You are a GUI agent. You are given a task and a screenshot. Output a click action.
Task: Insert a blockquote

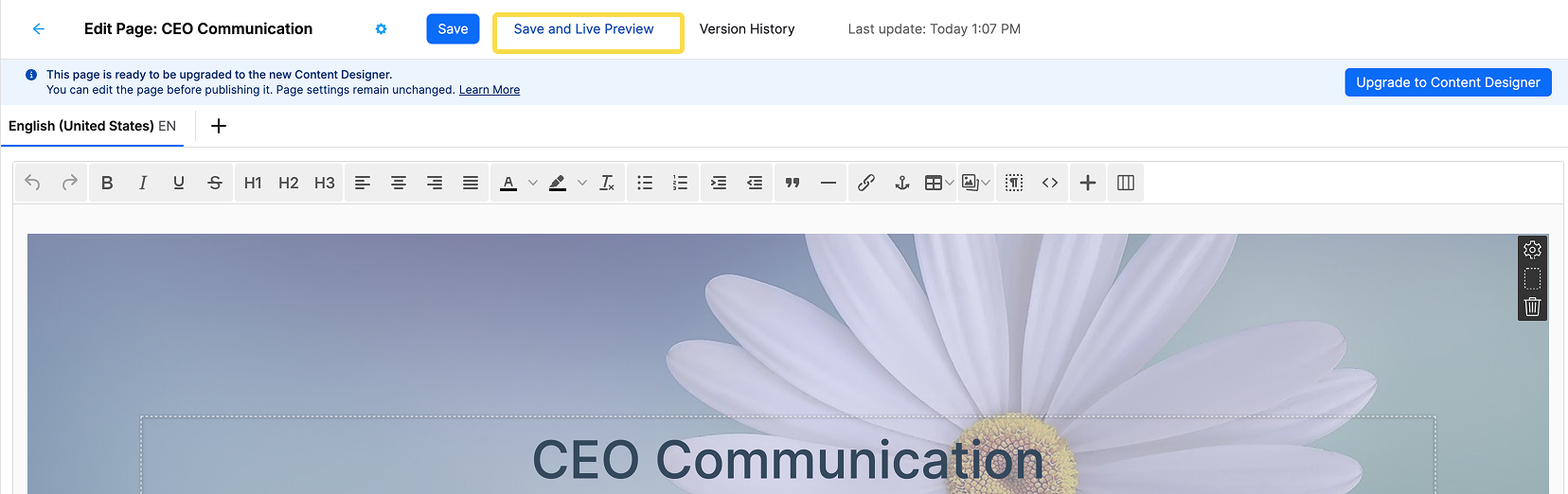(x=793, y=183)
